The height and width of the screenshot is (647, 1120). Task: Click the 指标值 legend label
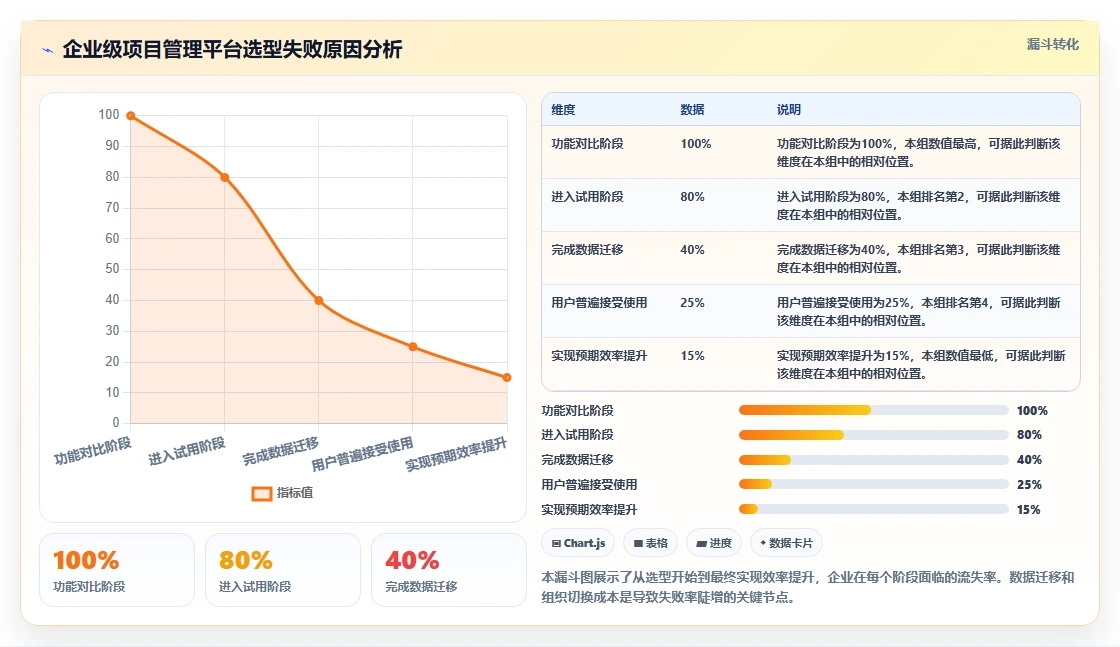(x=295, y=493)
